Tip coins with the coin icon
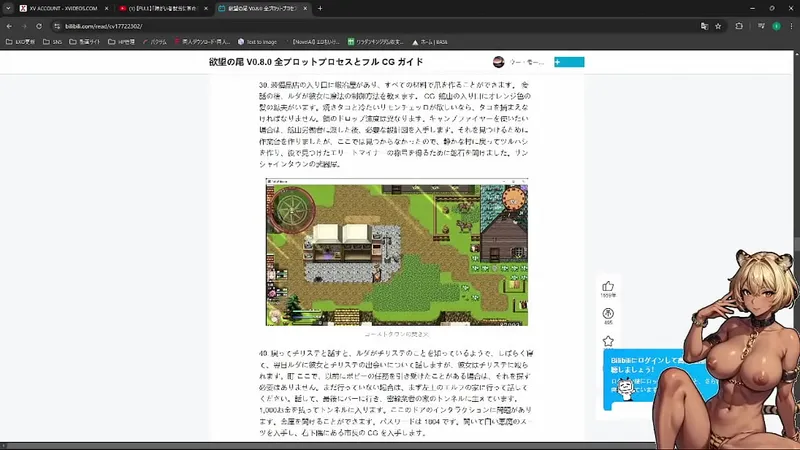The image size is (800, 450). 608,313
